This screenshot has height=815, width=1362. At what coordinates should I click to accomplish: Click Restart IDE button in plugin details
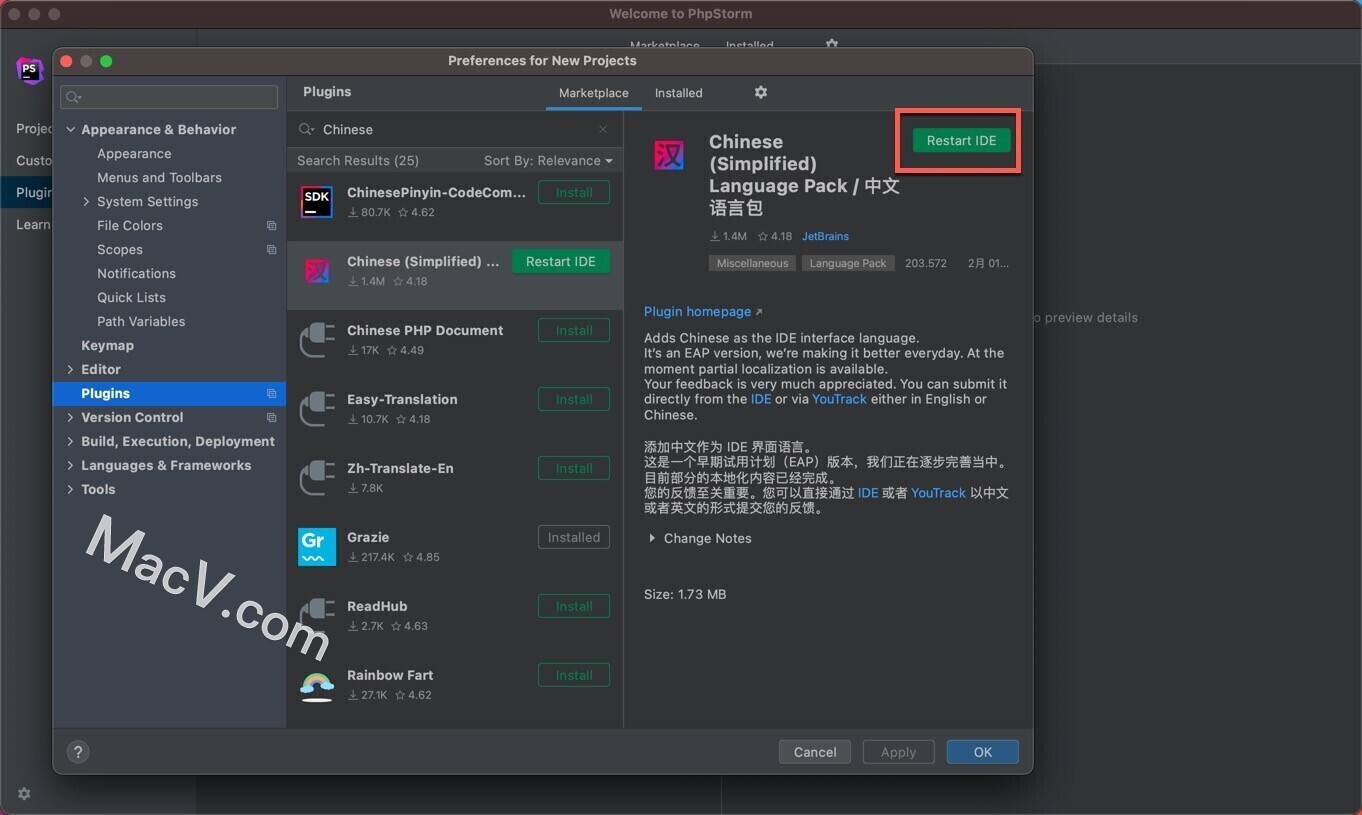click(961, 141)
